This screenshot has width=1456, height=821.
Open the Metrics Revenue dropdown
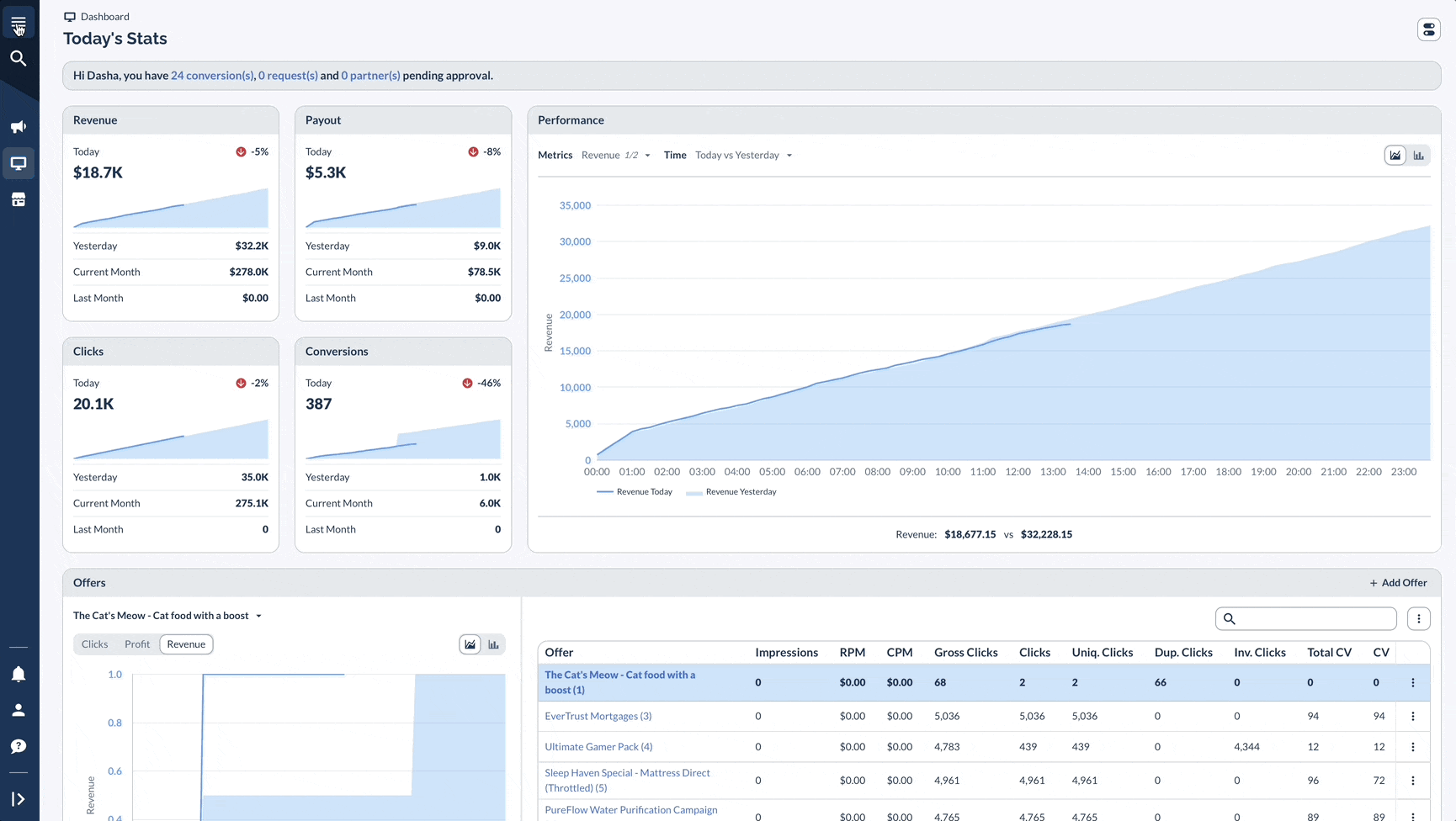(x=616, y=156)
